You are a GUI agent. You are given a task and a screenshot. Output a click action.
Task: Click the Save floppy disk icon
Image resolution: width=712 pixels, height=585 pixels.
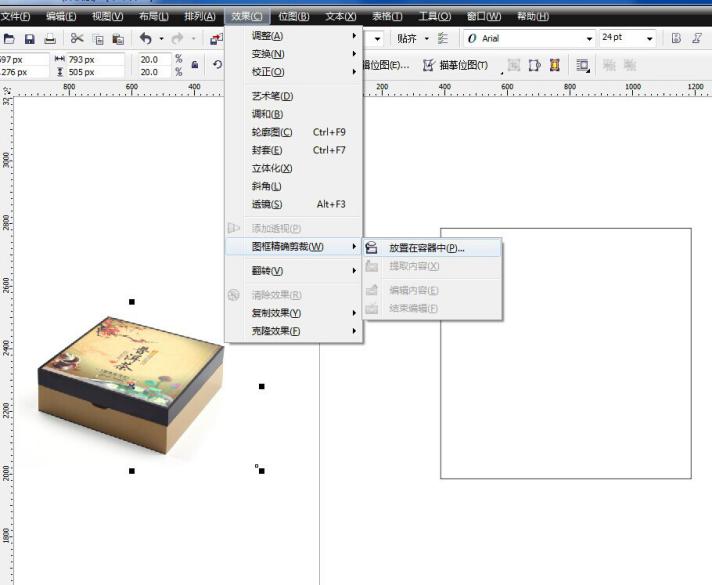[30, 39]
